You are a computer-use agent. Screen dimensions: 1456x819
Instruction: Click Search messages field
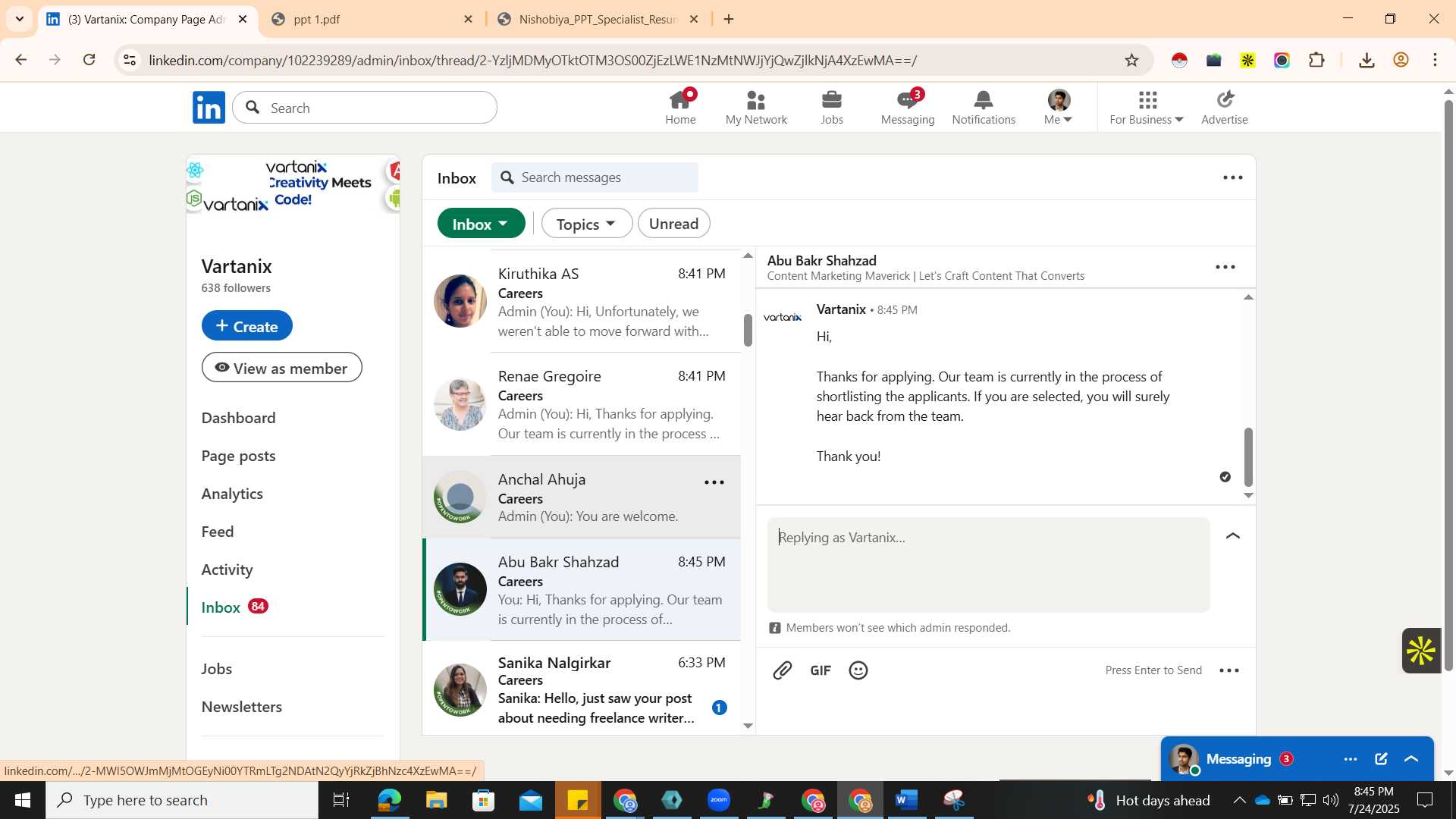[595, 177]
